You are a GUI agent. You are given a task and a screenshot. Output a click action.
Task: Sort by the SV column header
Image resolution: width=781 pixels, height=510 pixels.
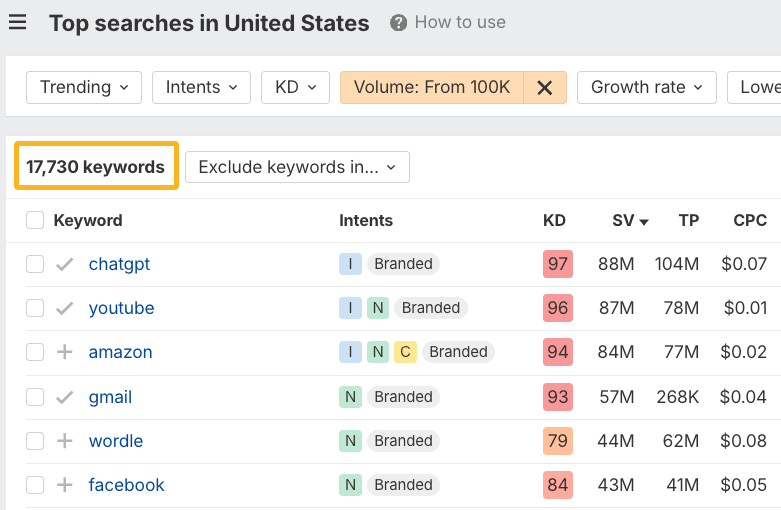point(630,220)
